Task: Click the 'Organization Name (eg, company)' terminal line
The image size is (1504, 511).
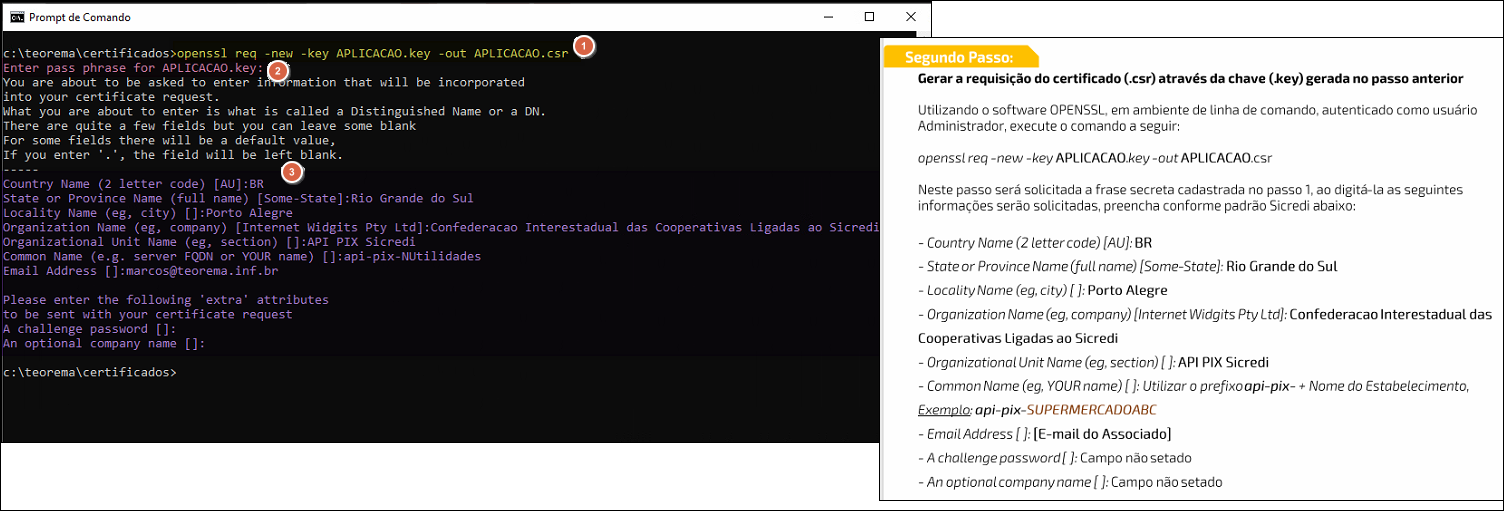Action: click(x=441, y=227)
